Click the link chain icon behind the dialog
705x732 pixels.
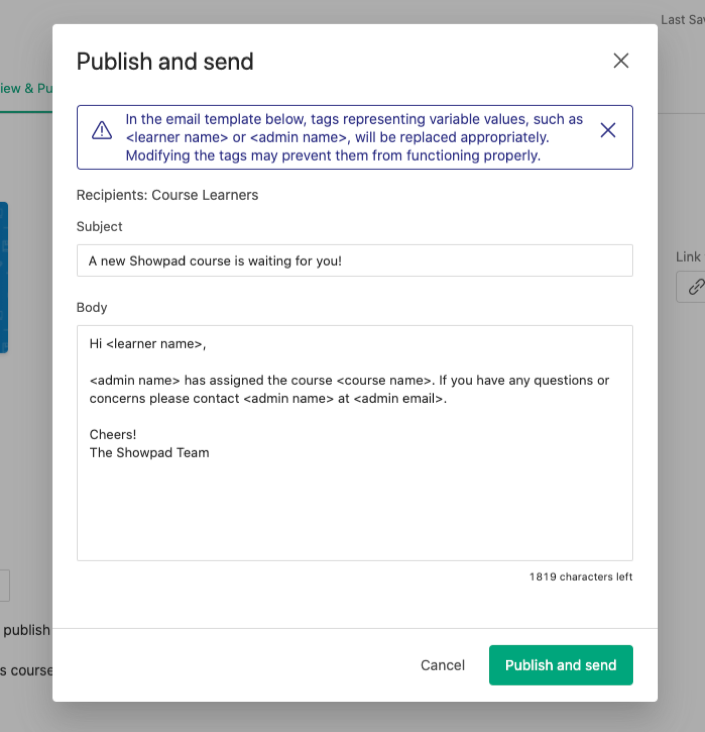click(x=696, y=287)
